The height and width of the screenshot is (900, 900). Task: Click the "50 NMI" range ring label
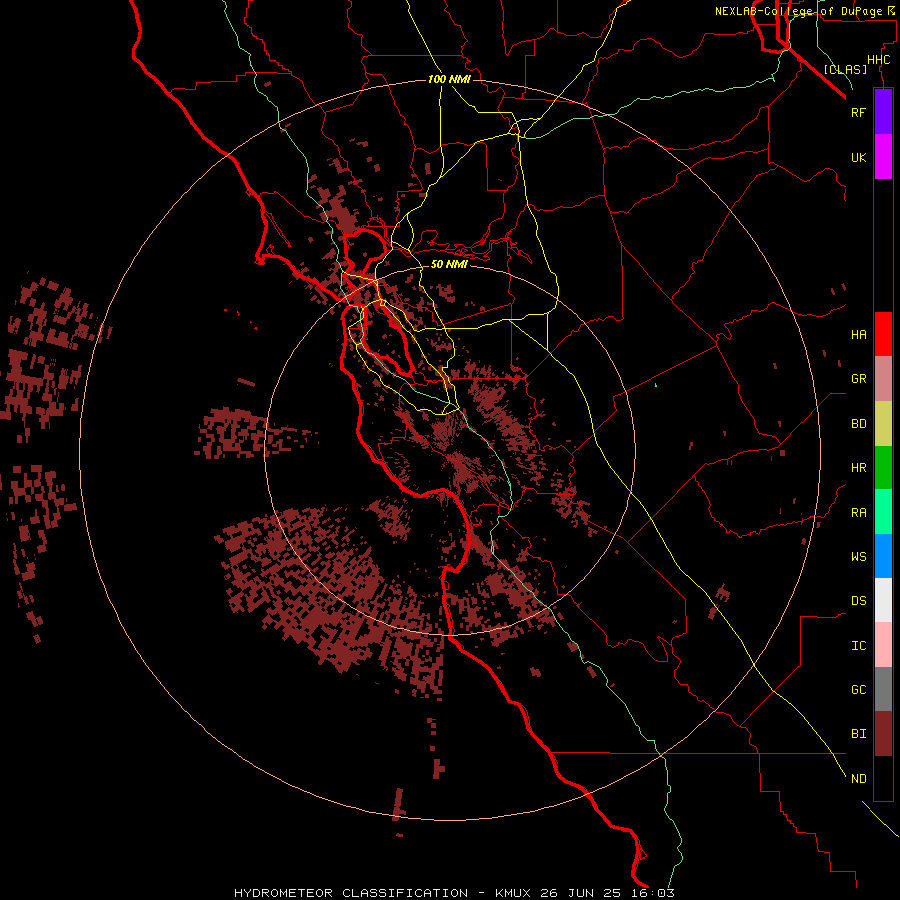(449, 264)
